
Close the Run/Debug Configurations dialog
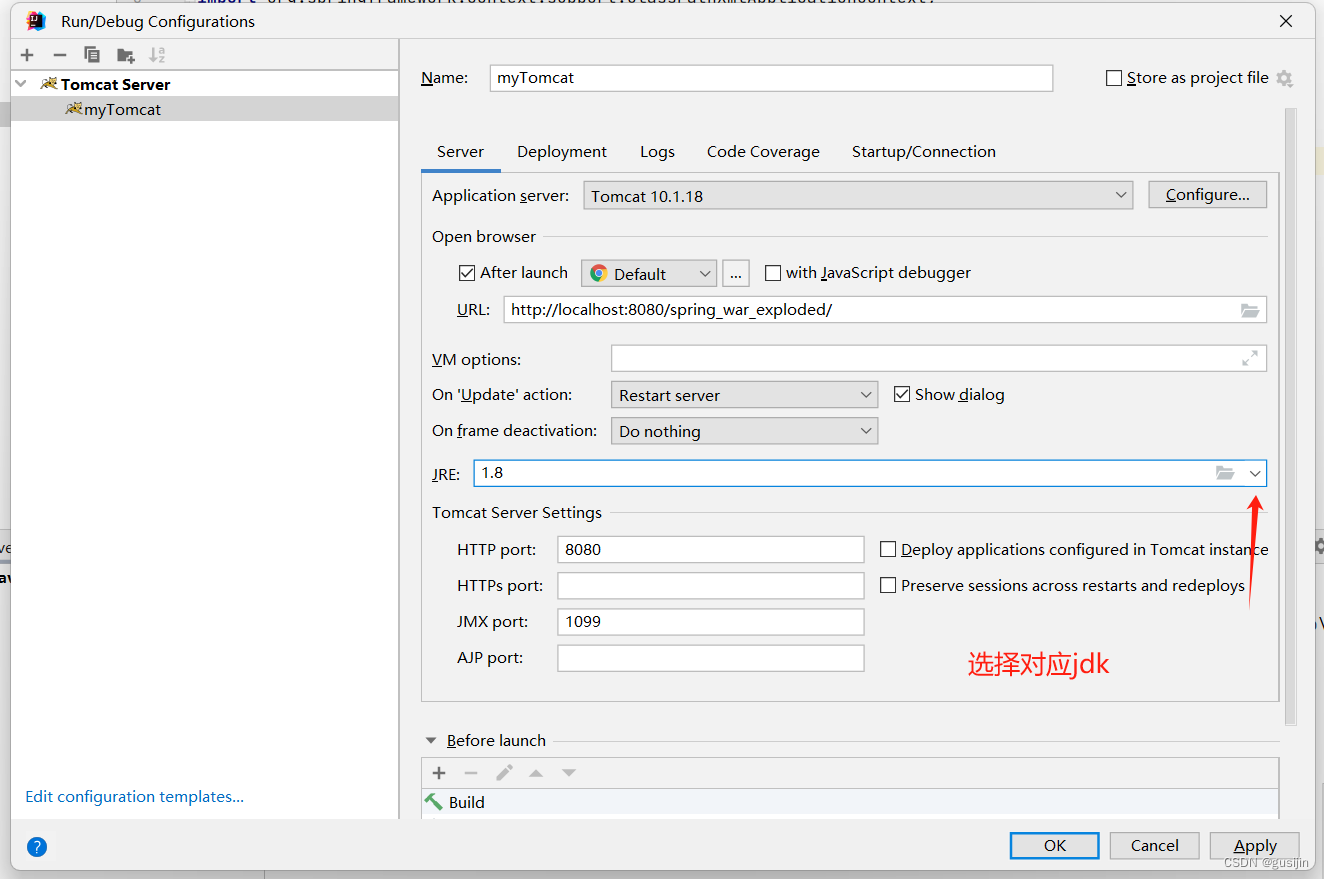[x=1284, y=21]
